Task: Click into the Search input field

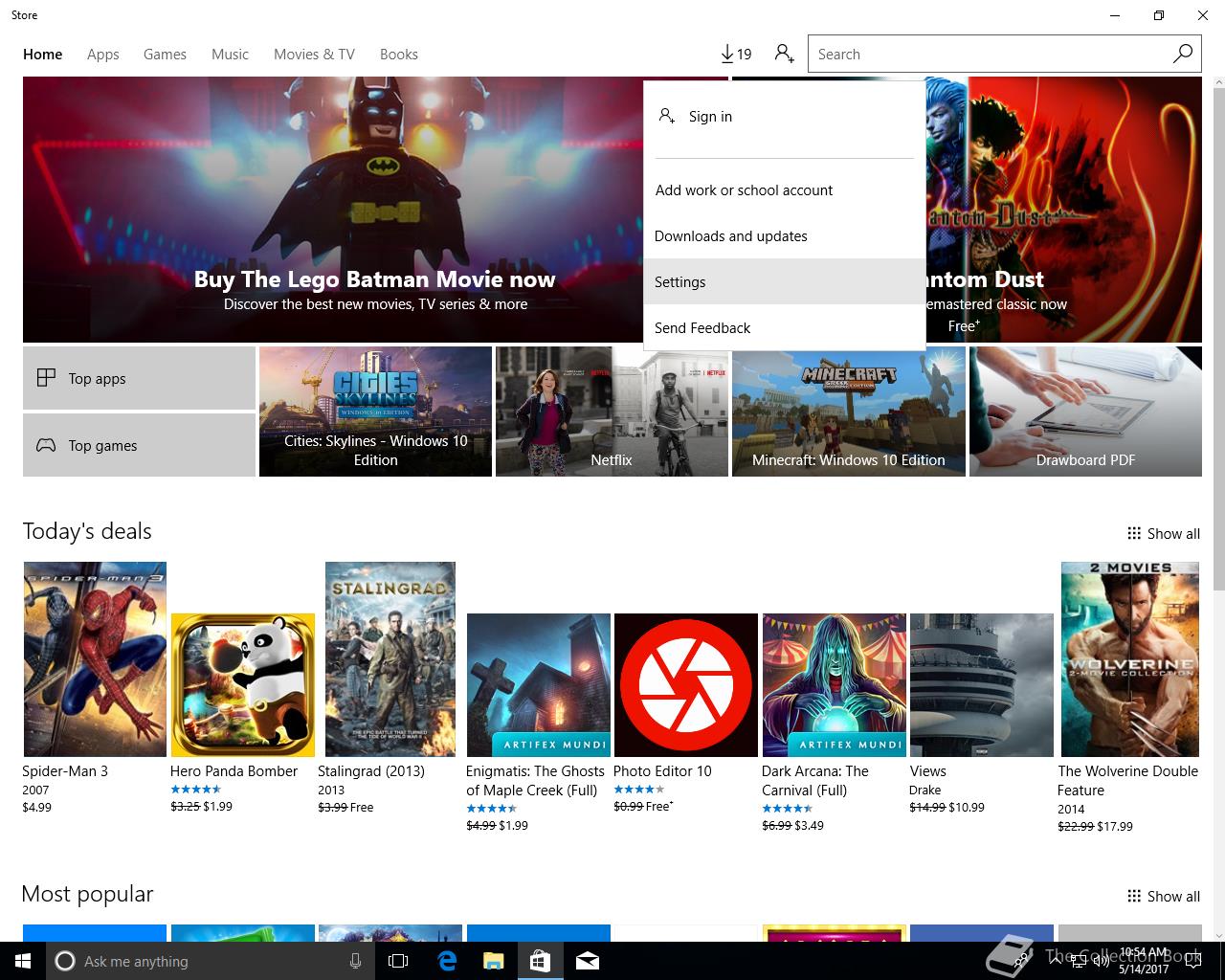Action: pos(991,55)
